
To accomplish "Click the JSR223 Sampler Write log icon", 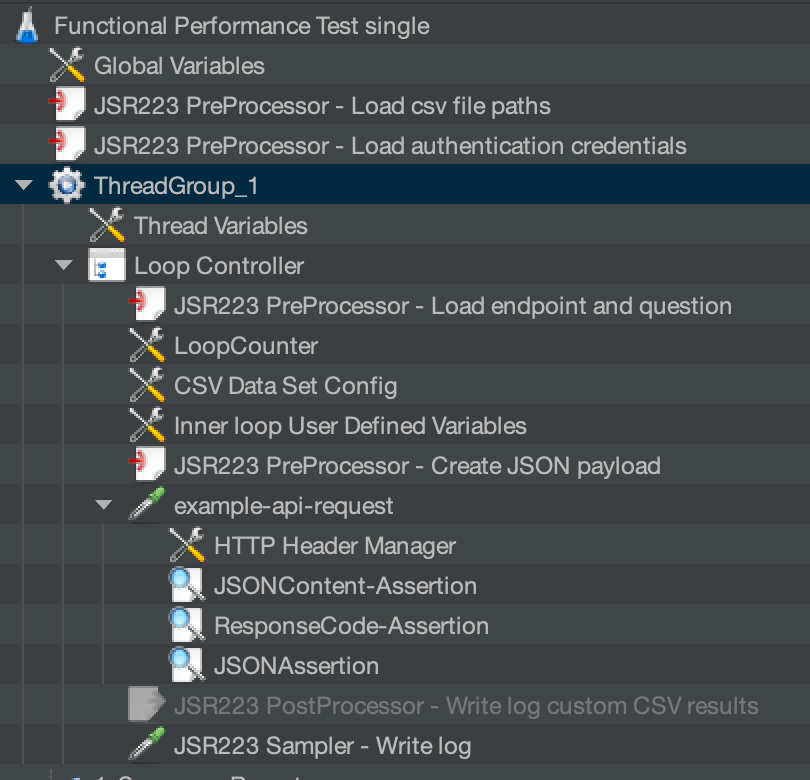I will point(147,746).
